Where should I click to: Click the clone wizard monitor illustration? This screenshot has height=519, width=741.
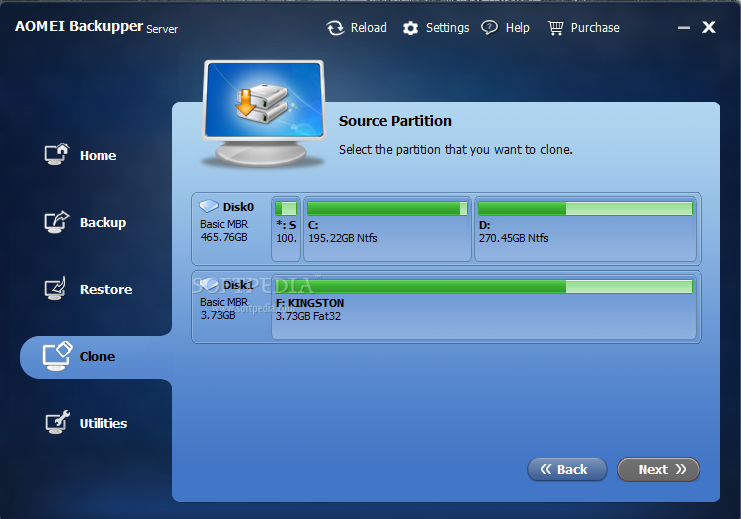263,113
